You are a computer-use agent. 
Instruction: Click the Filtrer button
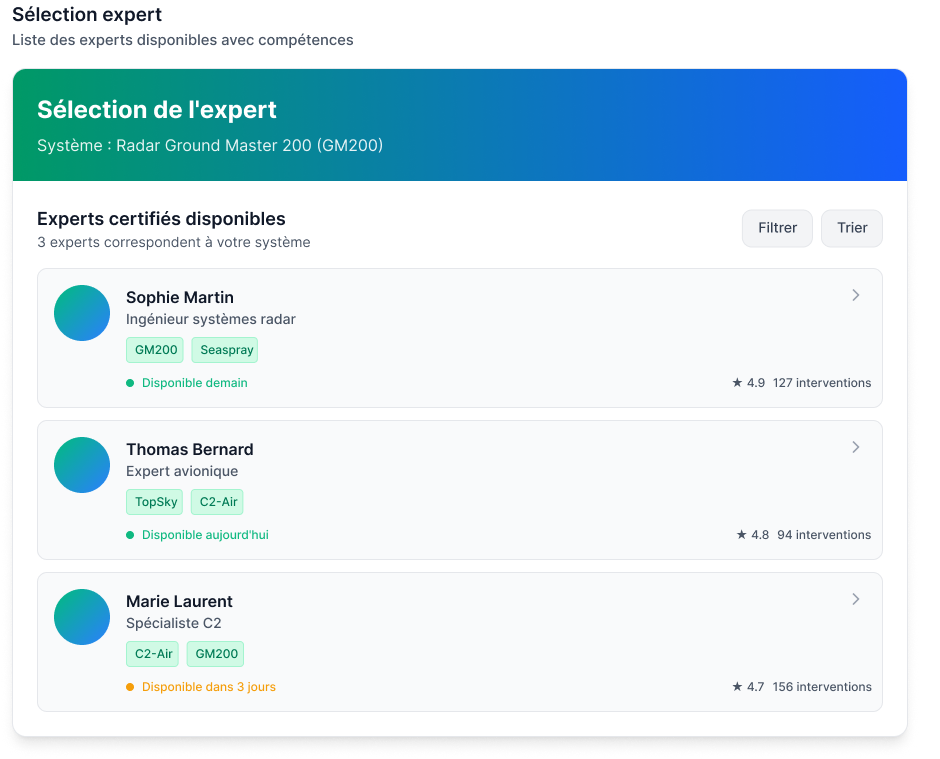pos(777,228)
